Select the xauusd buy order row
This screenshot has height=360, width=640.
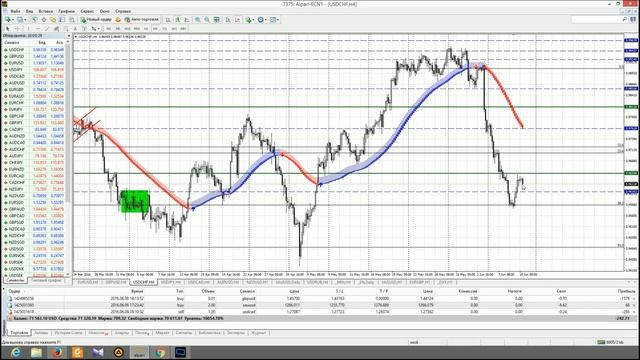click(x=320, y=305)
